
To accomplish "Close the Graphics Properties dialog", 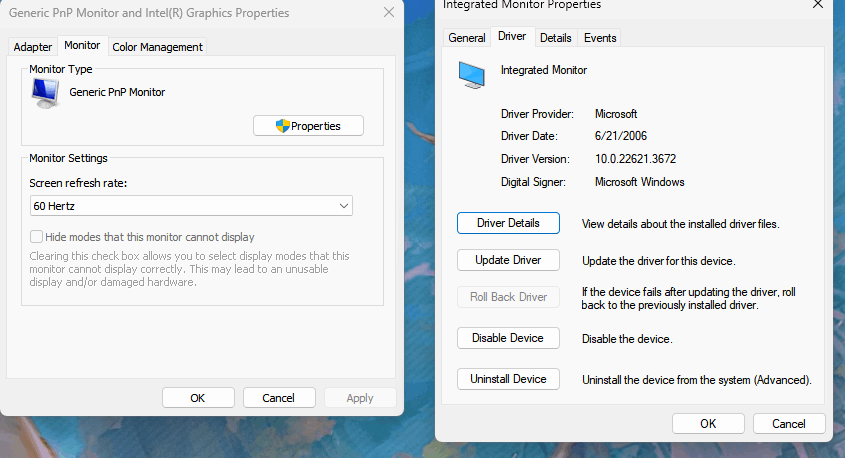I will (389, 12).
